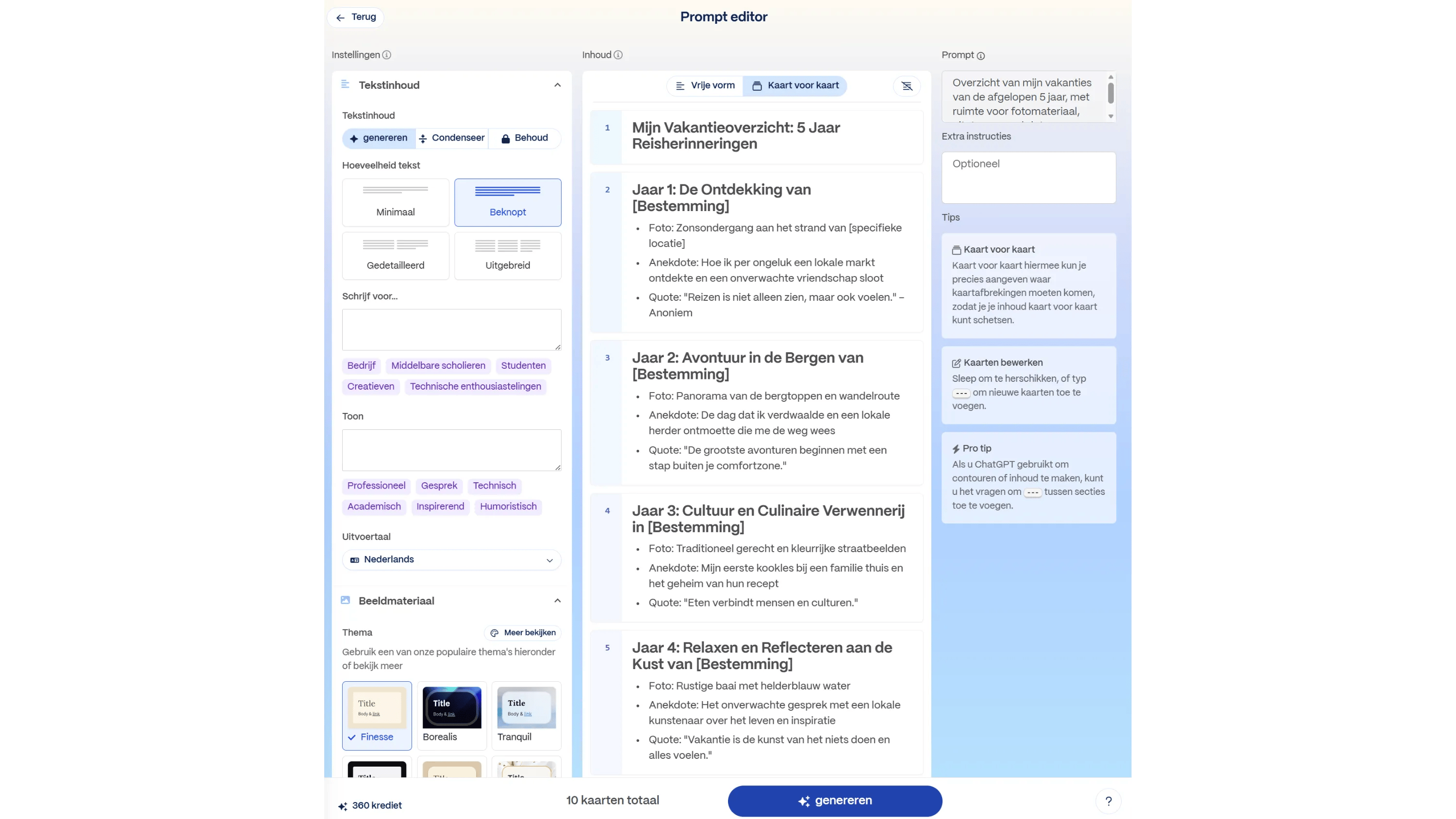Image resolution: width=1456 pixels, height=819 pixels.
Task: Choose the Gedetailleerd text amount
Action: tap(395, 256)
